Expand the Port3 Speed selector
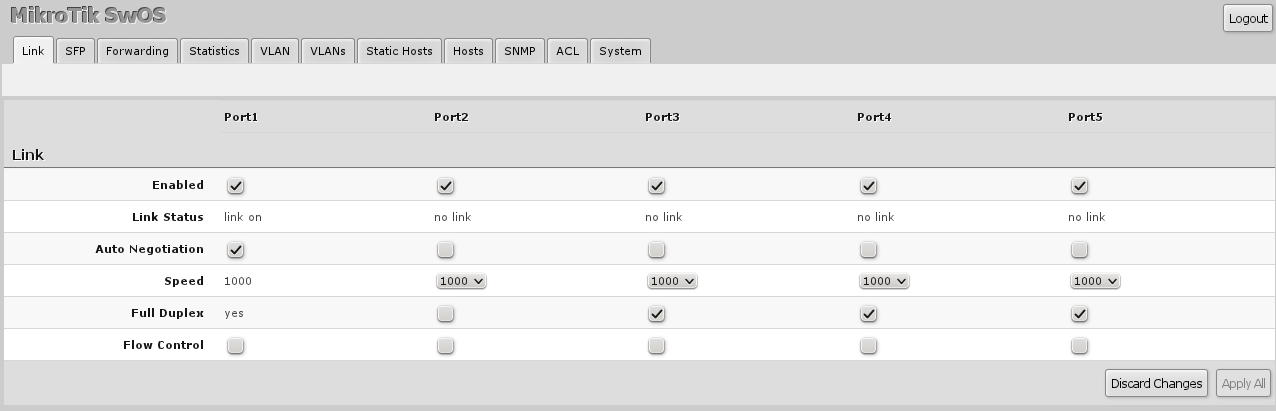 point(672,282)
